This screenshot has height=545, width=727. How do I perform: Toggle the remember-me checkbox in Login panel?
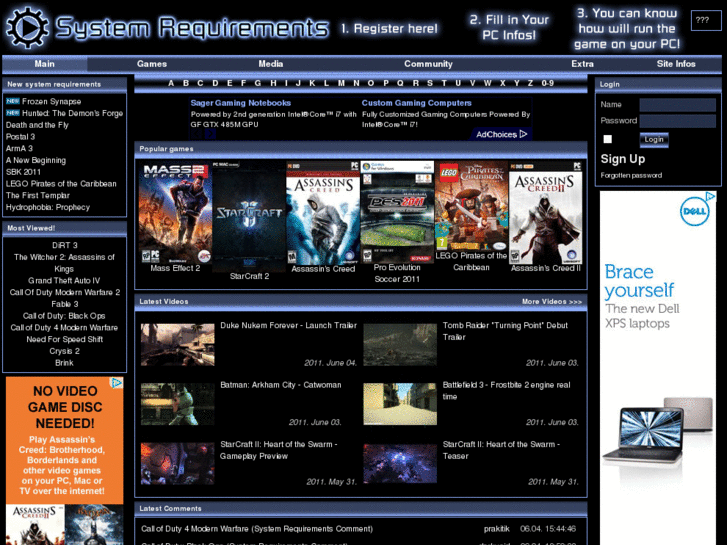tap(607, 139)
